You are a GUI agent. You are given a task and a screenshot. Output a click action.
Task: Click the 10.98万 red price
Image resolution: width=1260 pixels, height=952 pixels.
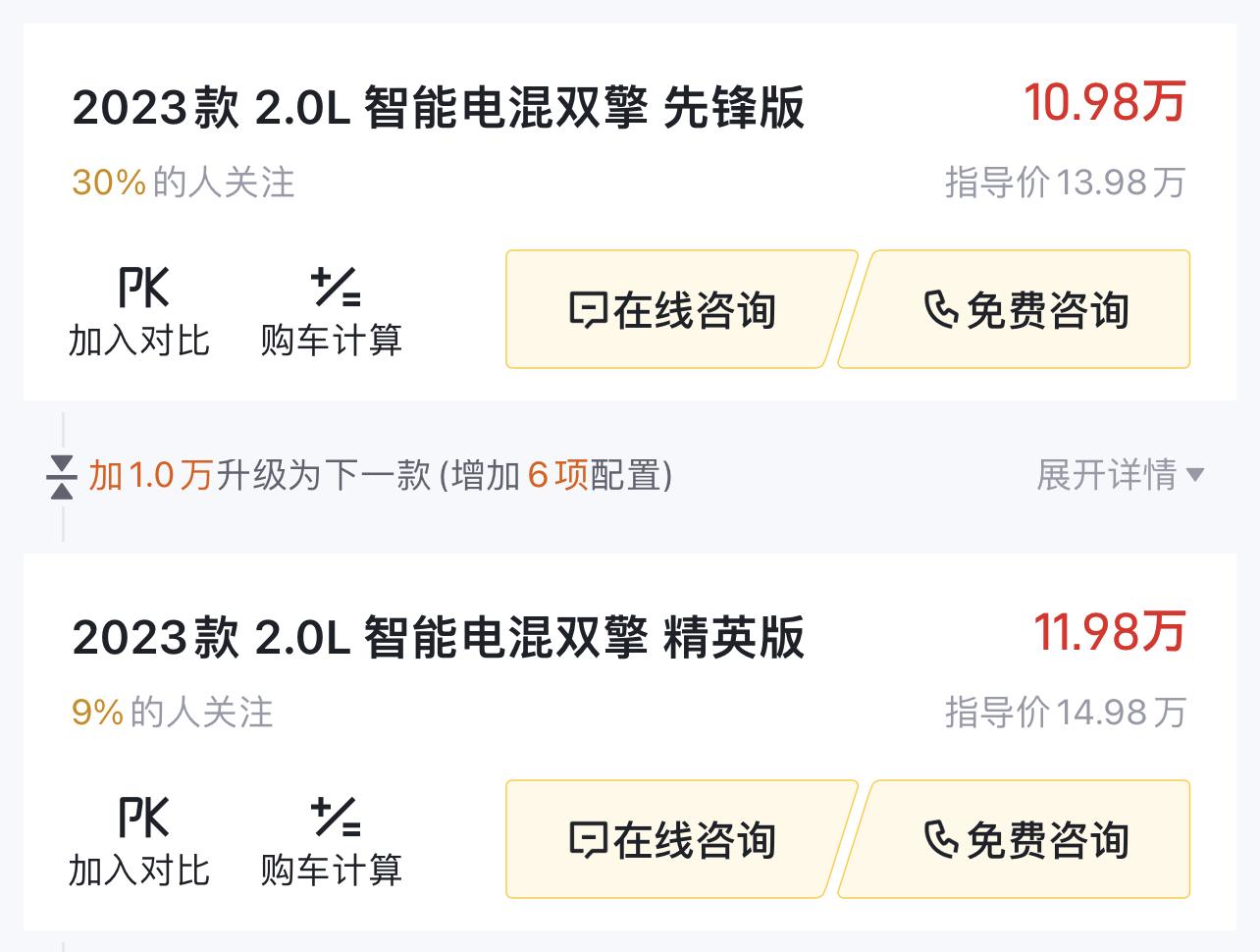[x=1105, y=102]
